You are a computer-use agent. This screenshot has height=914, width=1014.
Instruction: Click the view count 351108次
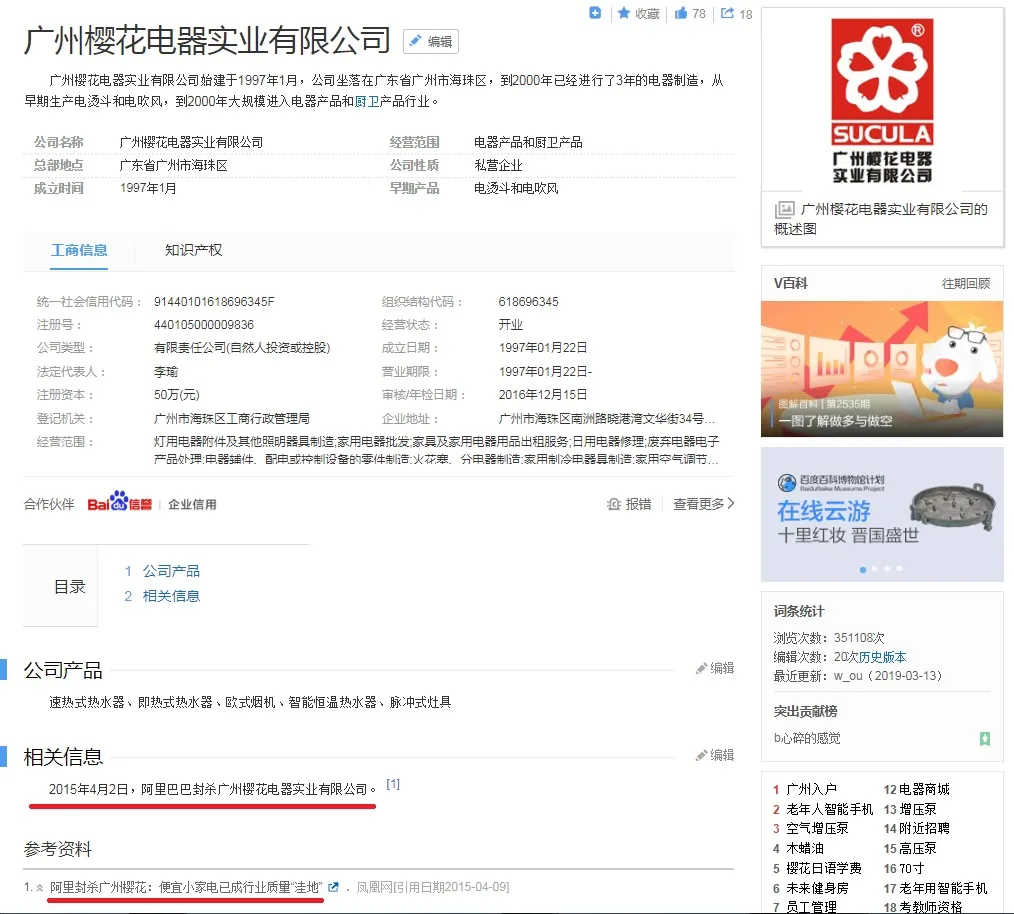point(859,638)
